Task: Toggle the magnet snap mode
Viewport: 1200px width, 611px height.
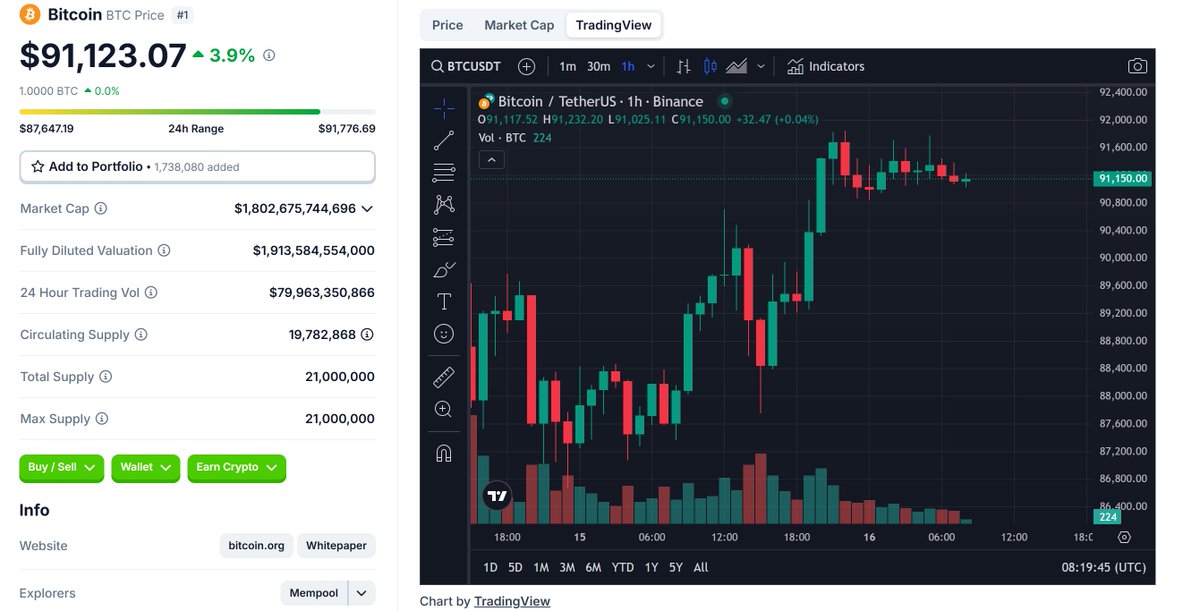Action: click(x=444, y=453)
